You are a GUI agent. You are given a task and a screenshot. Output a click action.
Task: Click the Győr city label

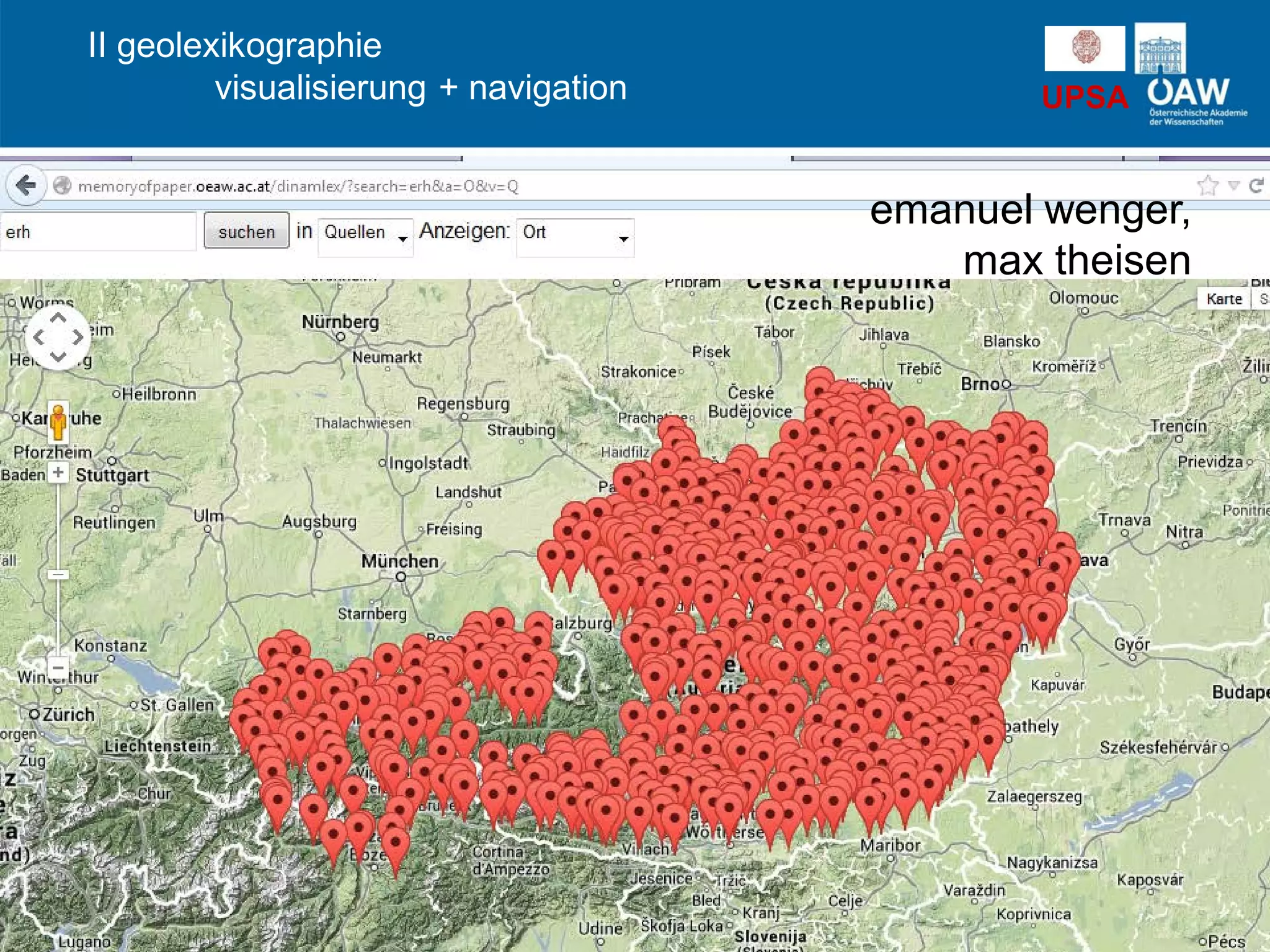coord(1132,644)
